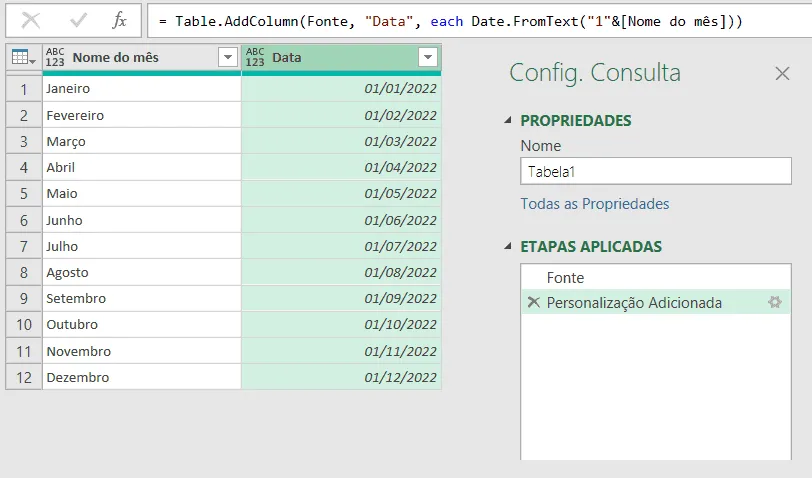Screen dimensions: 812x478
Task: Click the 01/07/2022 date cell
Action: point(341,246)
